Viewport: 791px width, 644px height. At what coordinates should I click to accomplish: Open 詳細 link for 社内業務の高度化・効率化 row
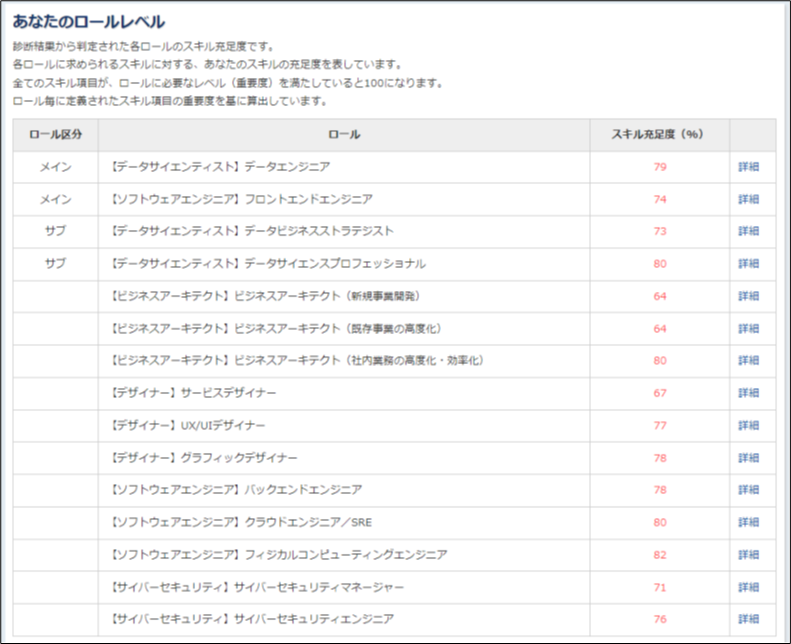[x=749, y=361]
